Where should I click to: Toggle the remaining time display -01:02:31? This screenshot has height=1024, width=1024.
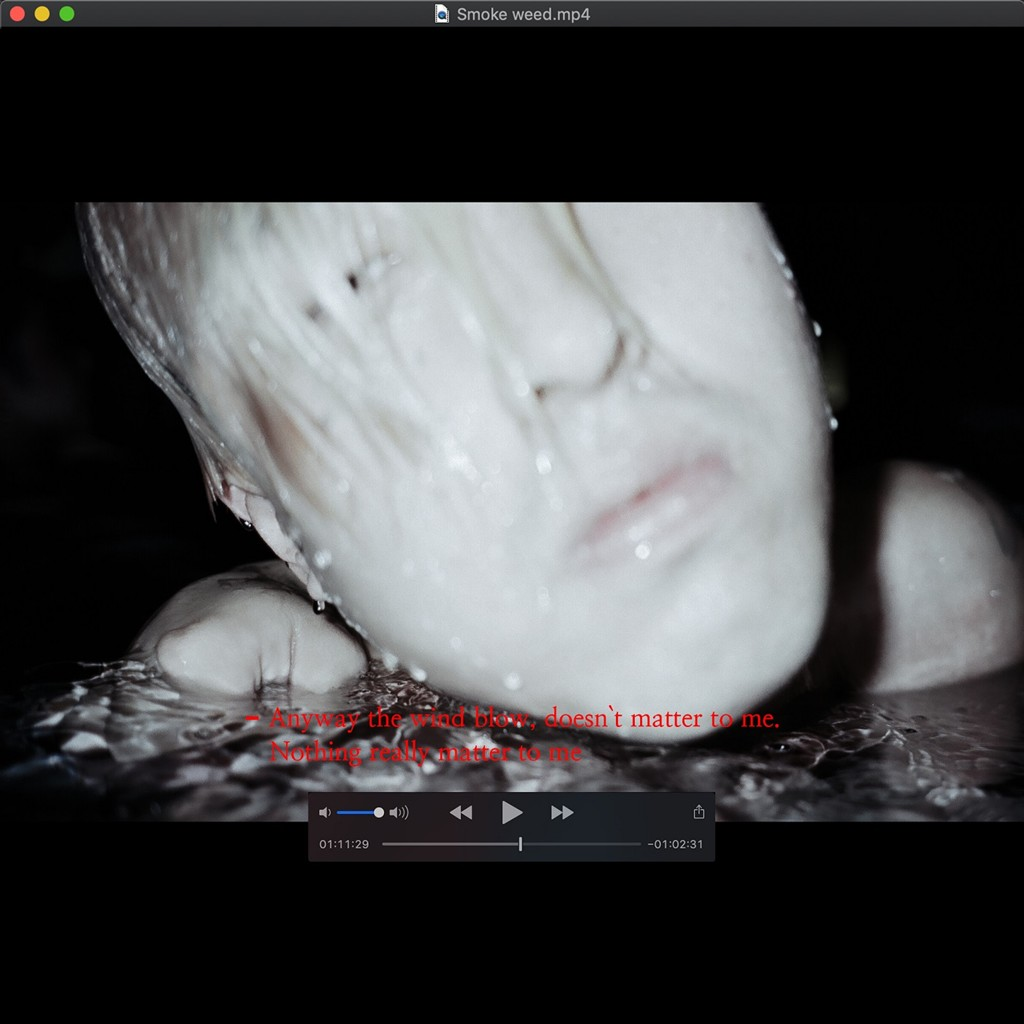(675, 844)
